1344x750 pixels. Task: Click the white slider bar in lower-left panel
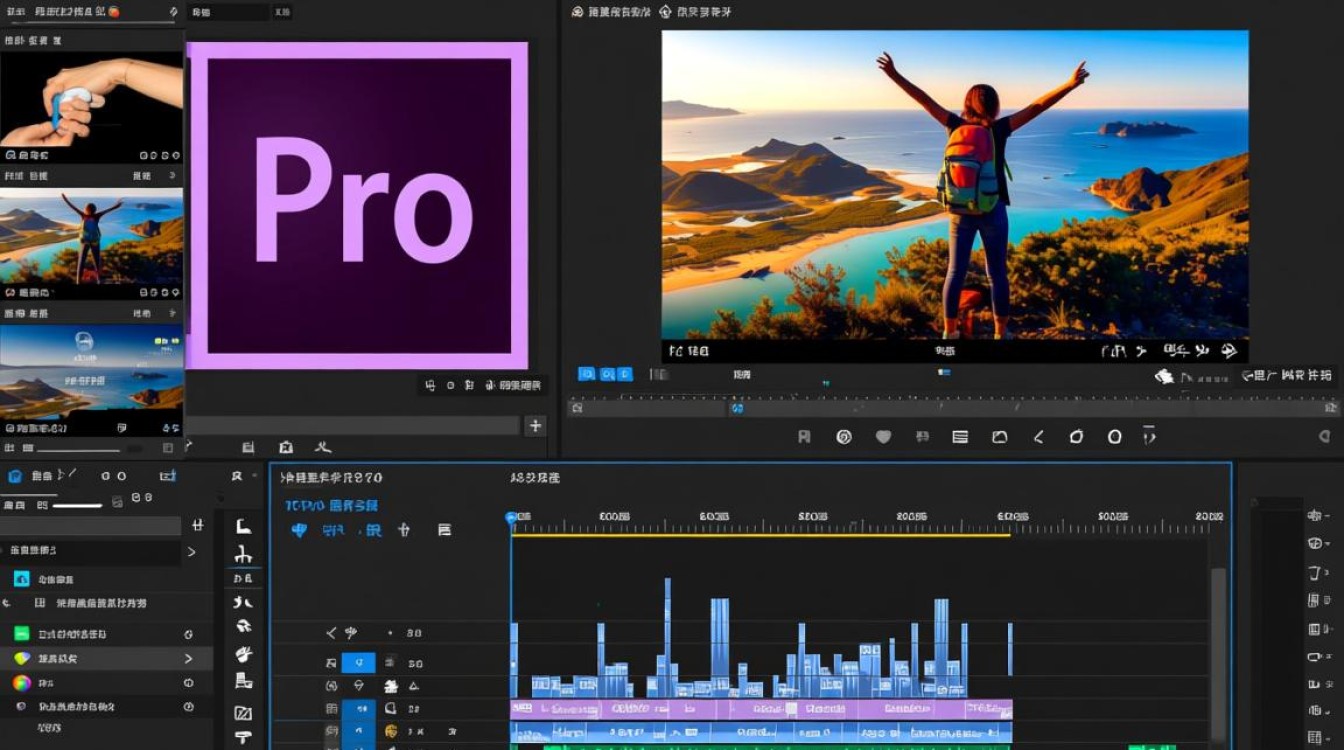coord(77,505)
